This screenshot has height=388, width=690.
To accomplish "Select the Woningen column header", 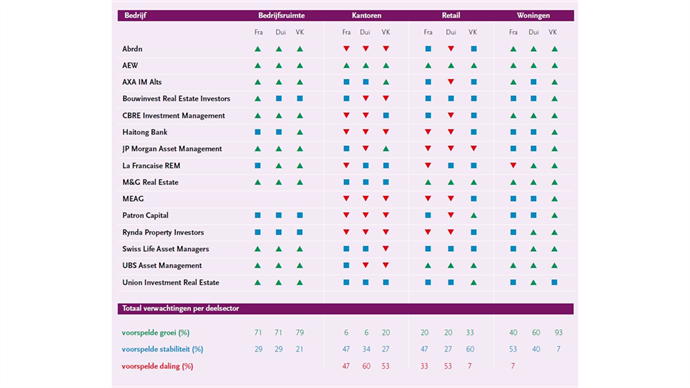I will pyautogui.click(x=533, y=15).
